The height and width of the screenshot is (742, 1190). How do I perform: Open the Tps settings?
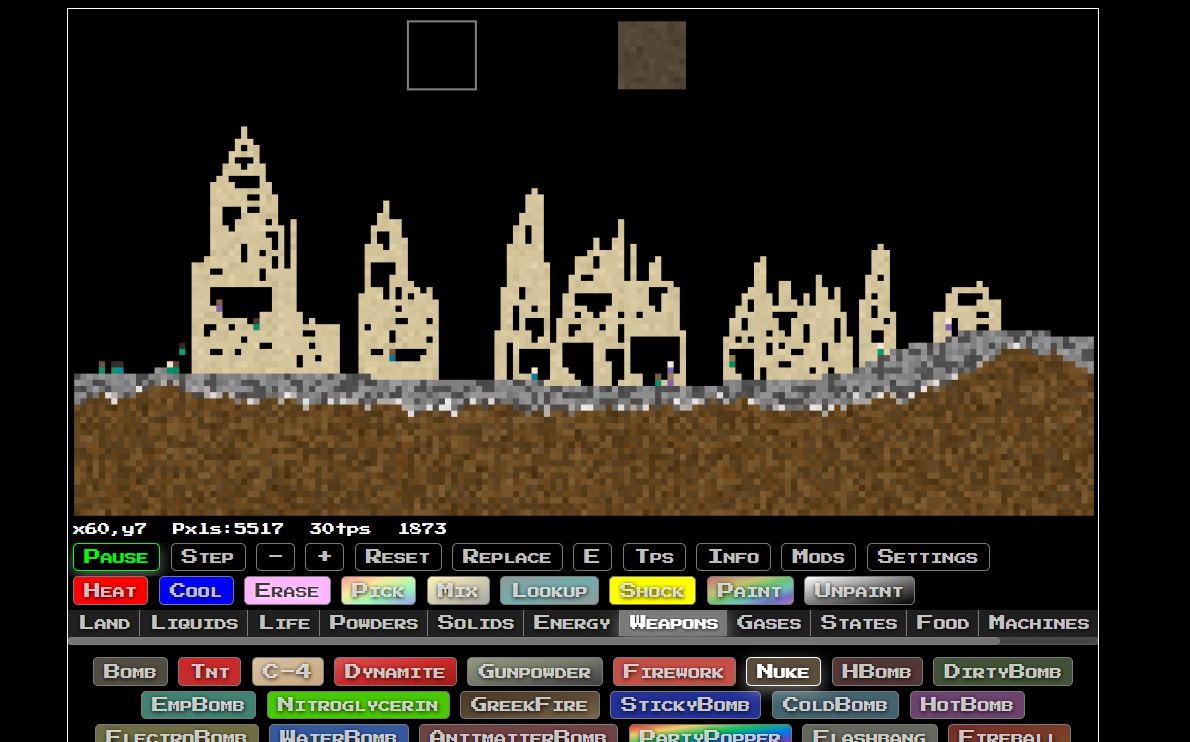click(654, 557)
